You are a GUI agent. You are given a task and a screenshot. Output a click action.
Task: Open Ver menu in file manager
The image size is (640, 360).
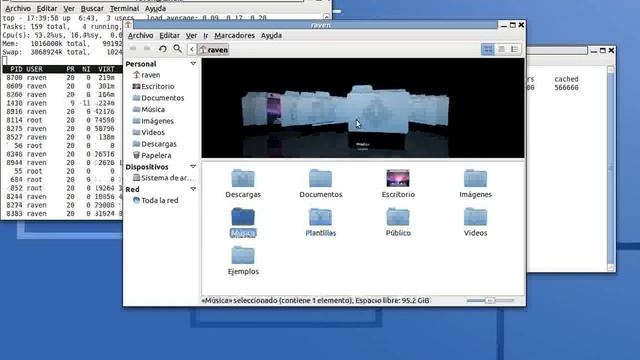(x=191, y=36)
